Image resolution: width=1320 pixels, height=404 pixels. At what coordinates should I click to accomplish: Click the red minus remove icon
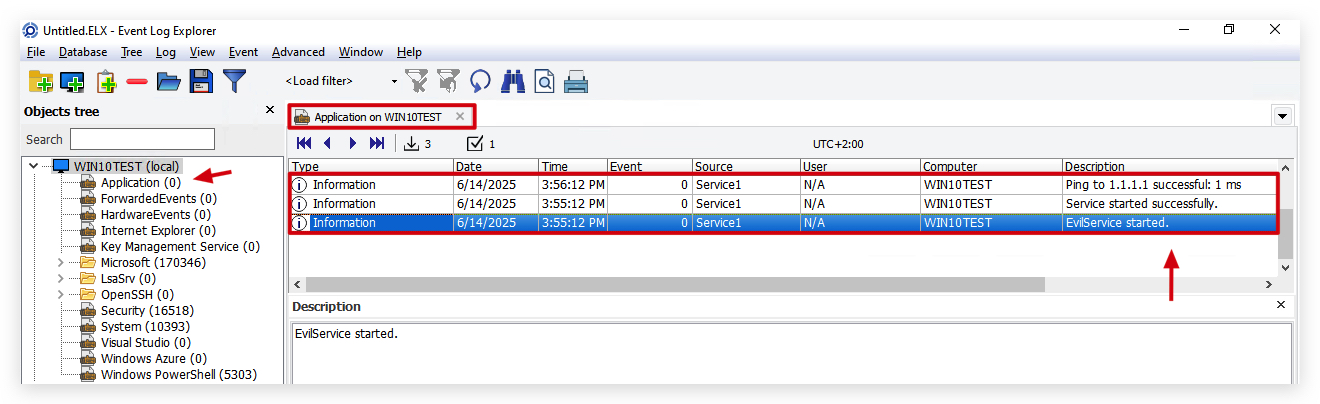point(137,81)
